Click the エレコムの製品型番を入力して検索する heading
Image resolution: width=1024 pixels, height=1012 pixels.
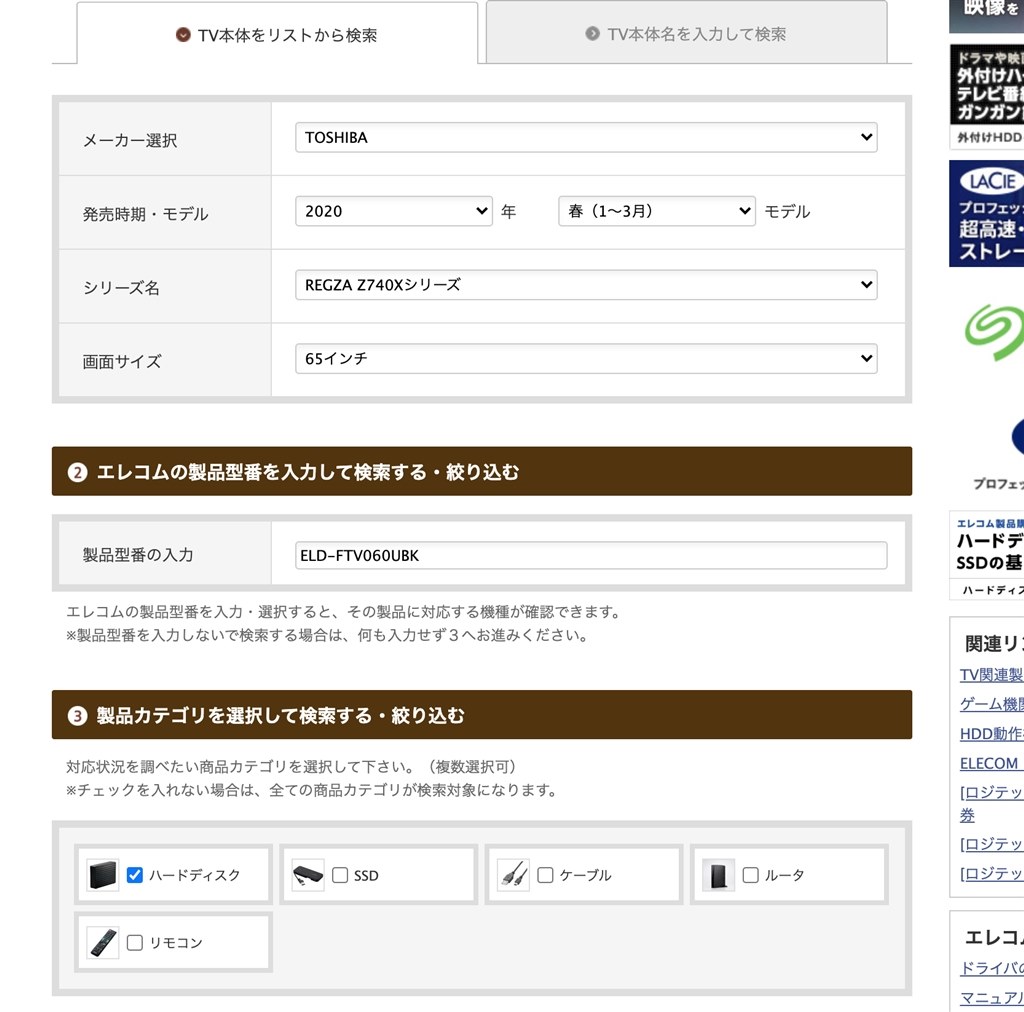(308, 471)
